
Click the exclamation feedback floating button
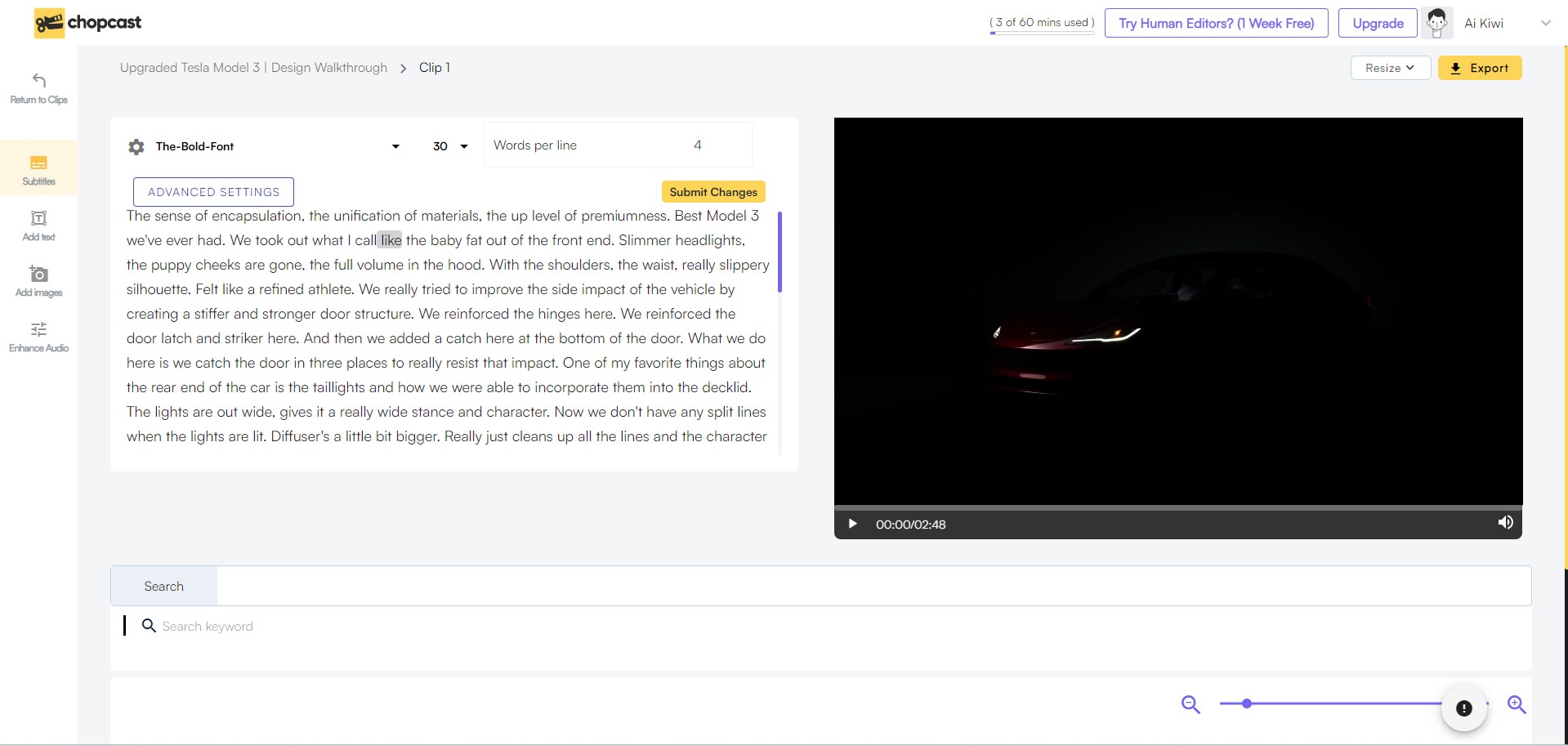coord(1464,708)
